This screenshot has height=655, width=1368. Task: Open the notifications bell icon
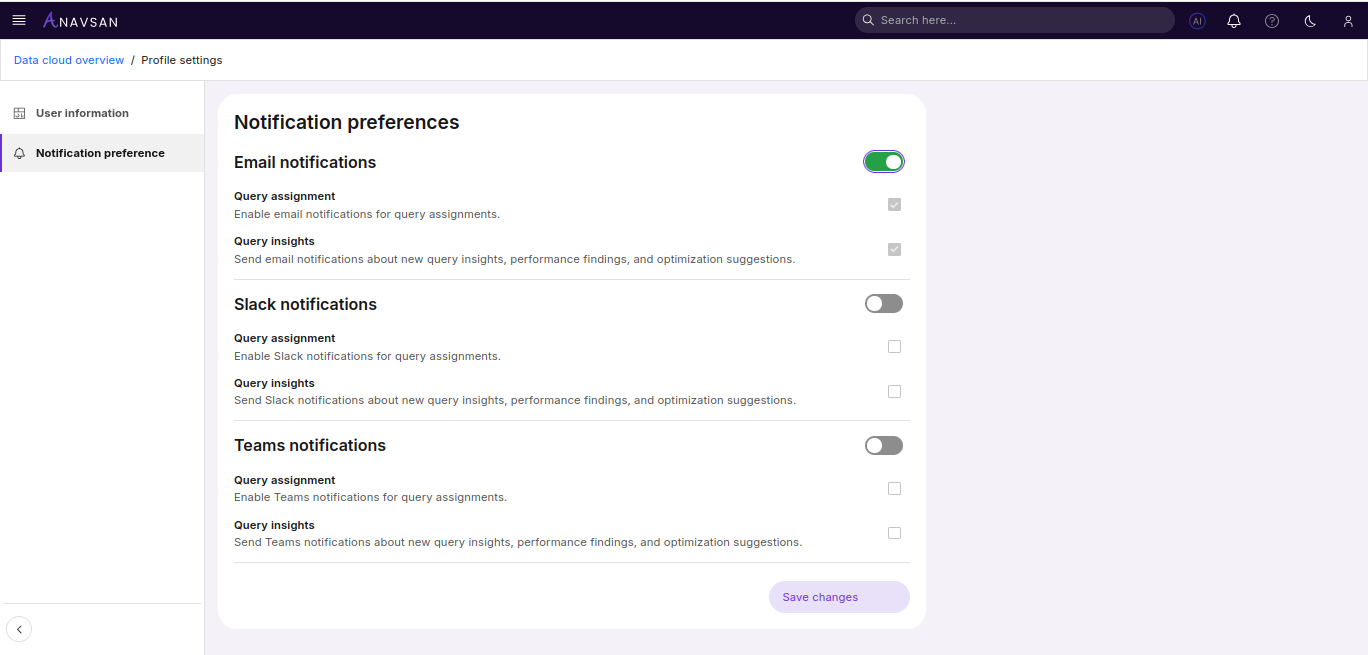1234,20
